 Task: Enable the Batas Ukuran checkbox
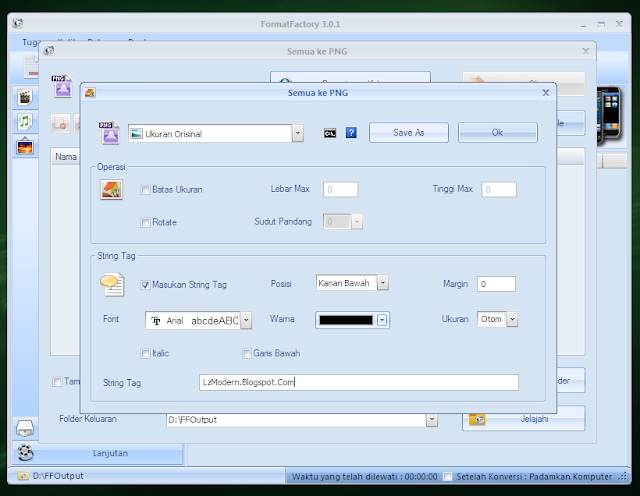pos(145,190)
